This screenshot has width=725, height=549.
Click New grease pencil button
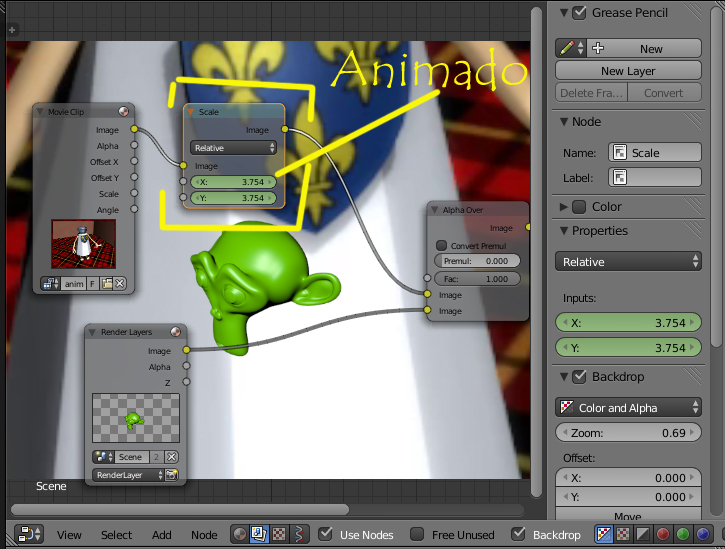(644, 48)
